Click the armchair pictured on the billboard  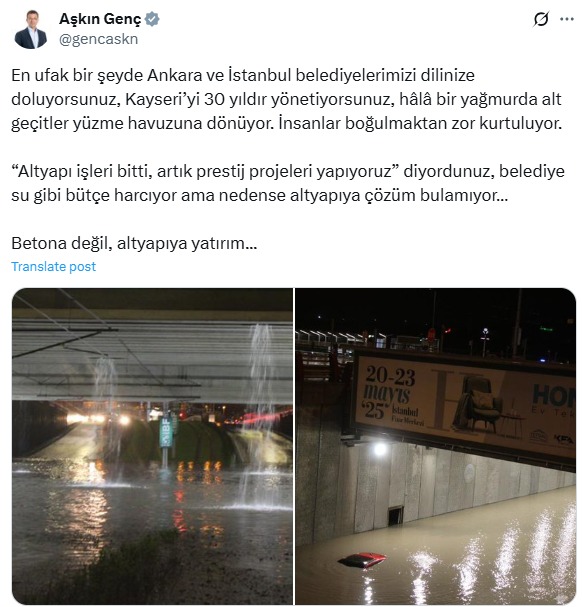(x=477, y=404)
